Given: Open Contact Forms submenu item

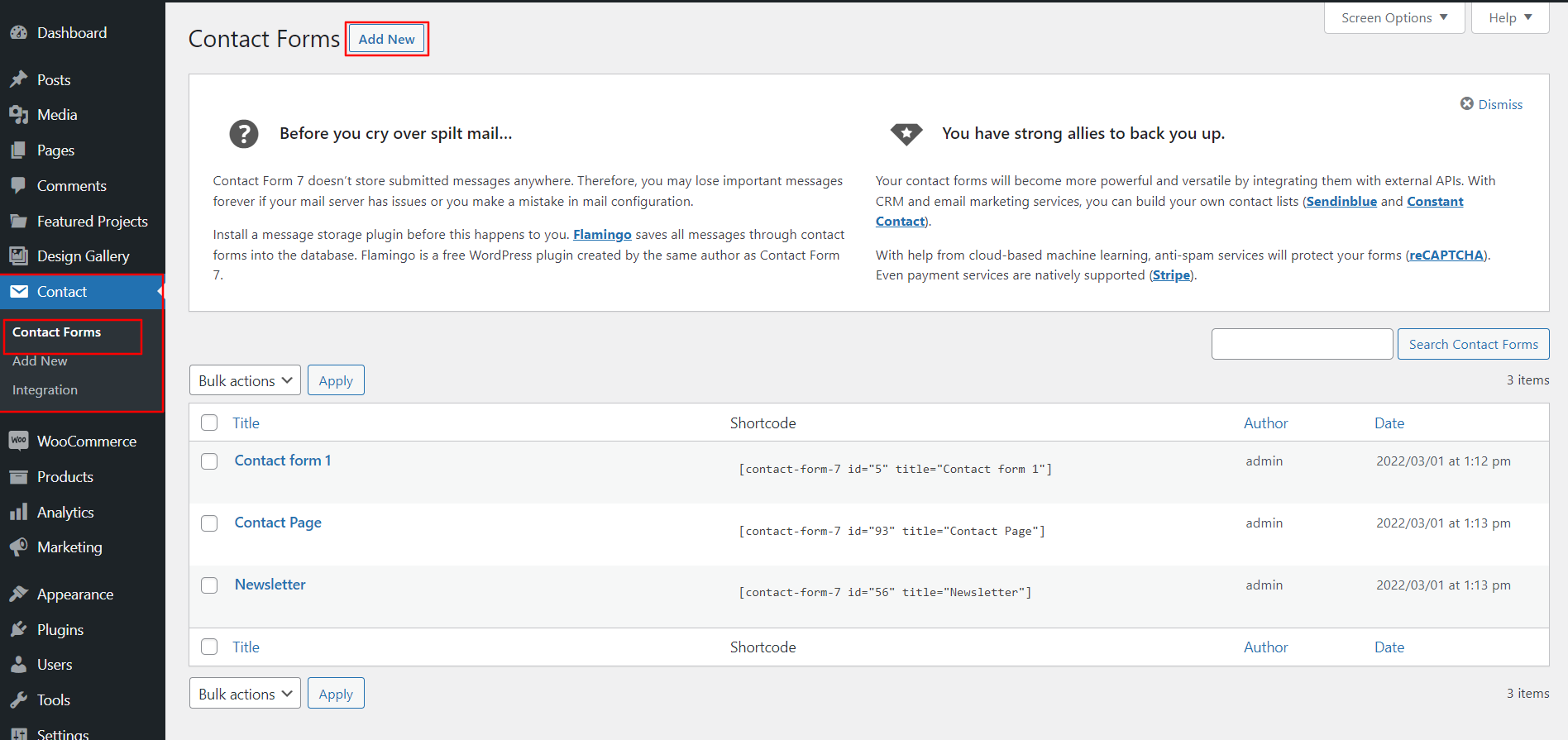Looking at the screenshot, I should click(56, 332).
